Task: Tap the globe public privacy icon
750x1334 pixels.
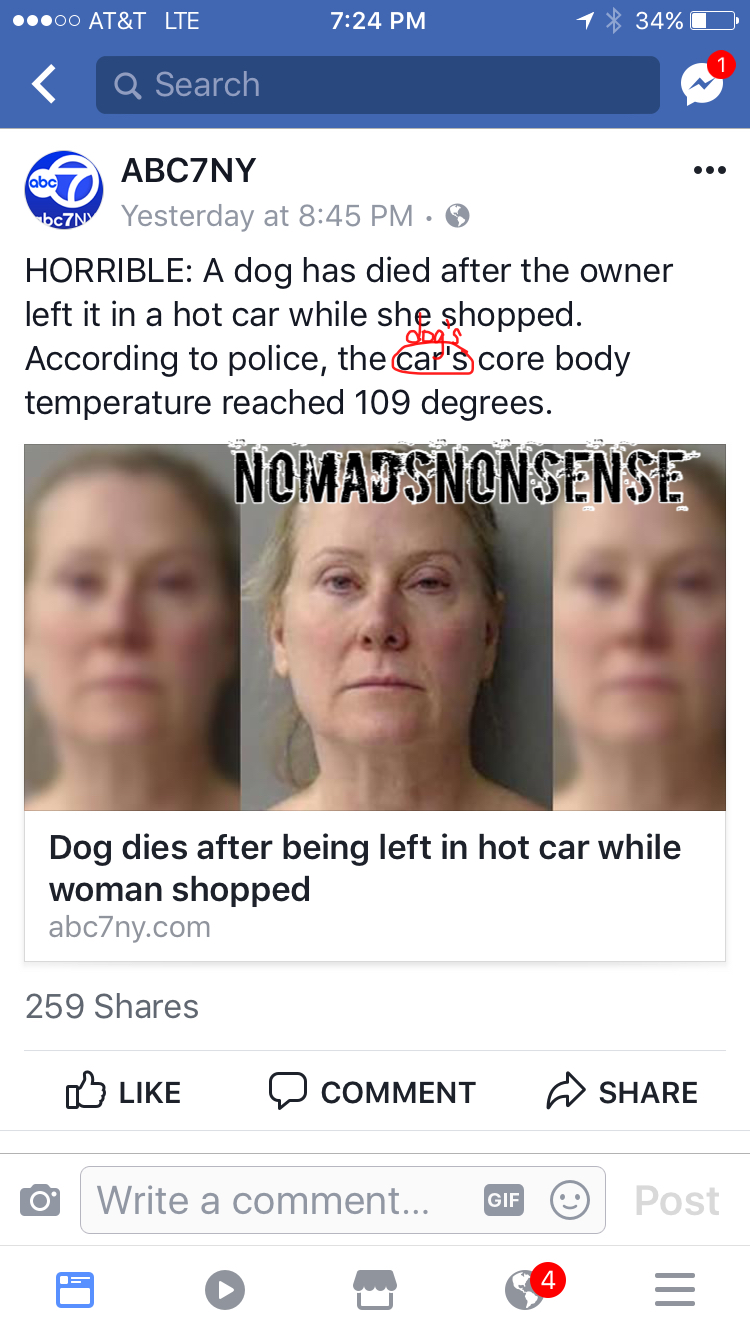Action: click(x=457, y=215)
